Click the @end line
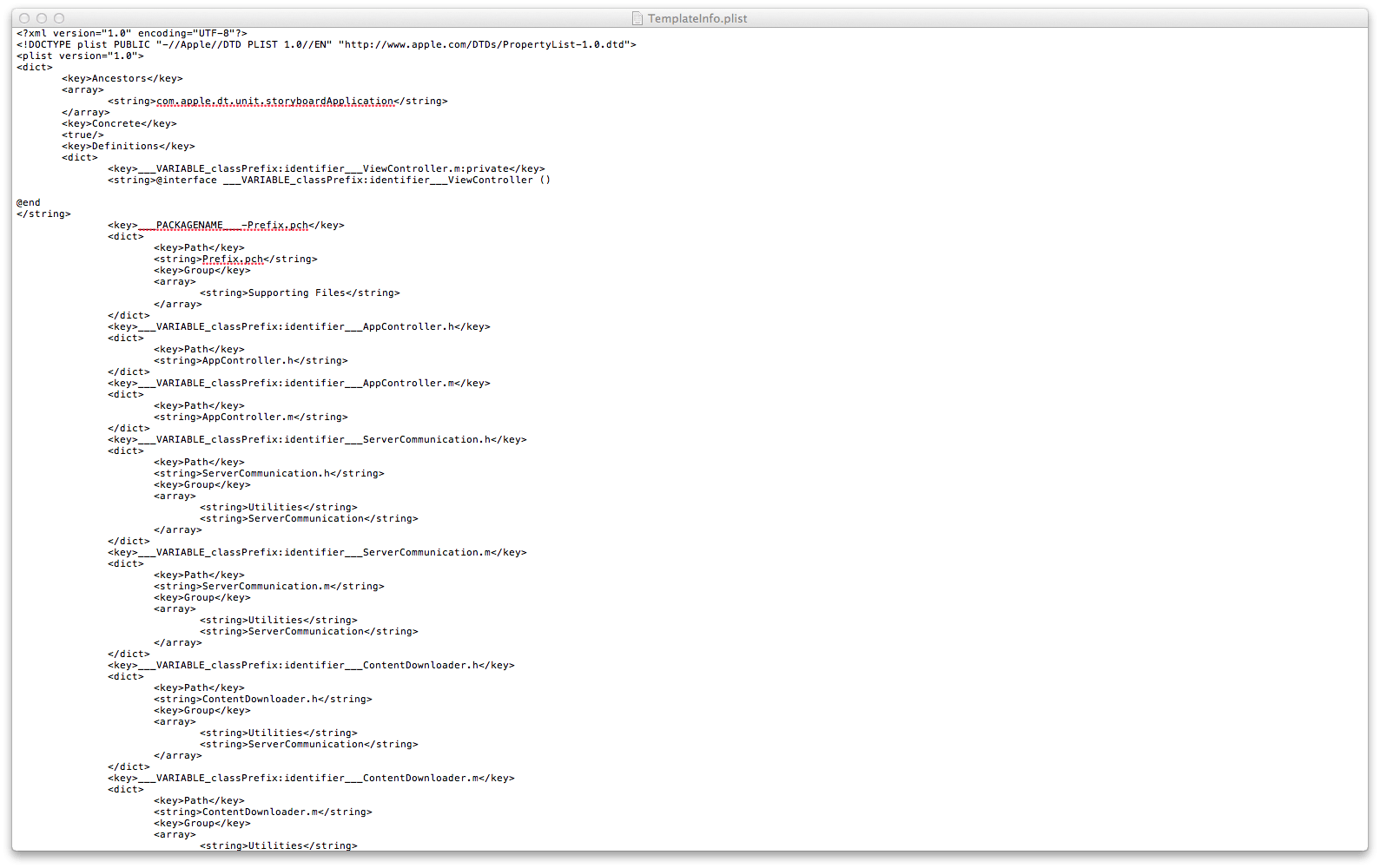Screen dimensions: 1380x868 (x=29, y=202)
